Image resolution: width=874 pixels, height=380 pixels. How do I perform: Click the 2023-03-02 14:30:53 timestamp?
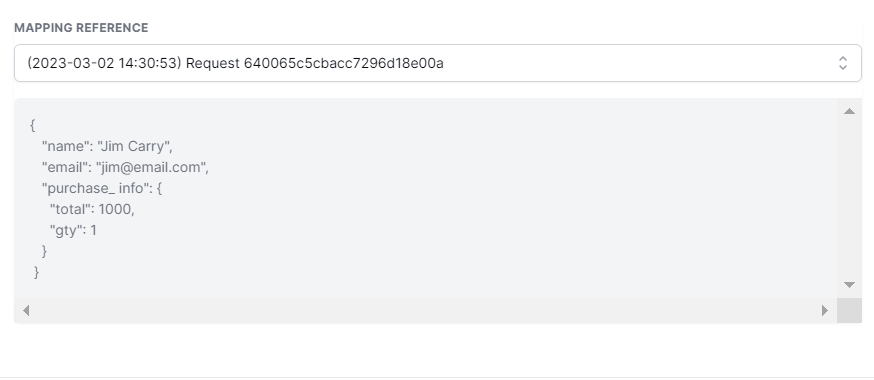pos(104,64)
